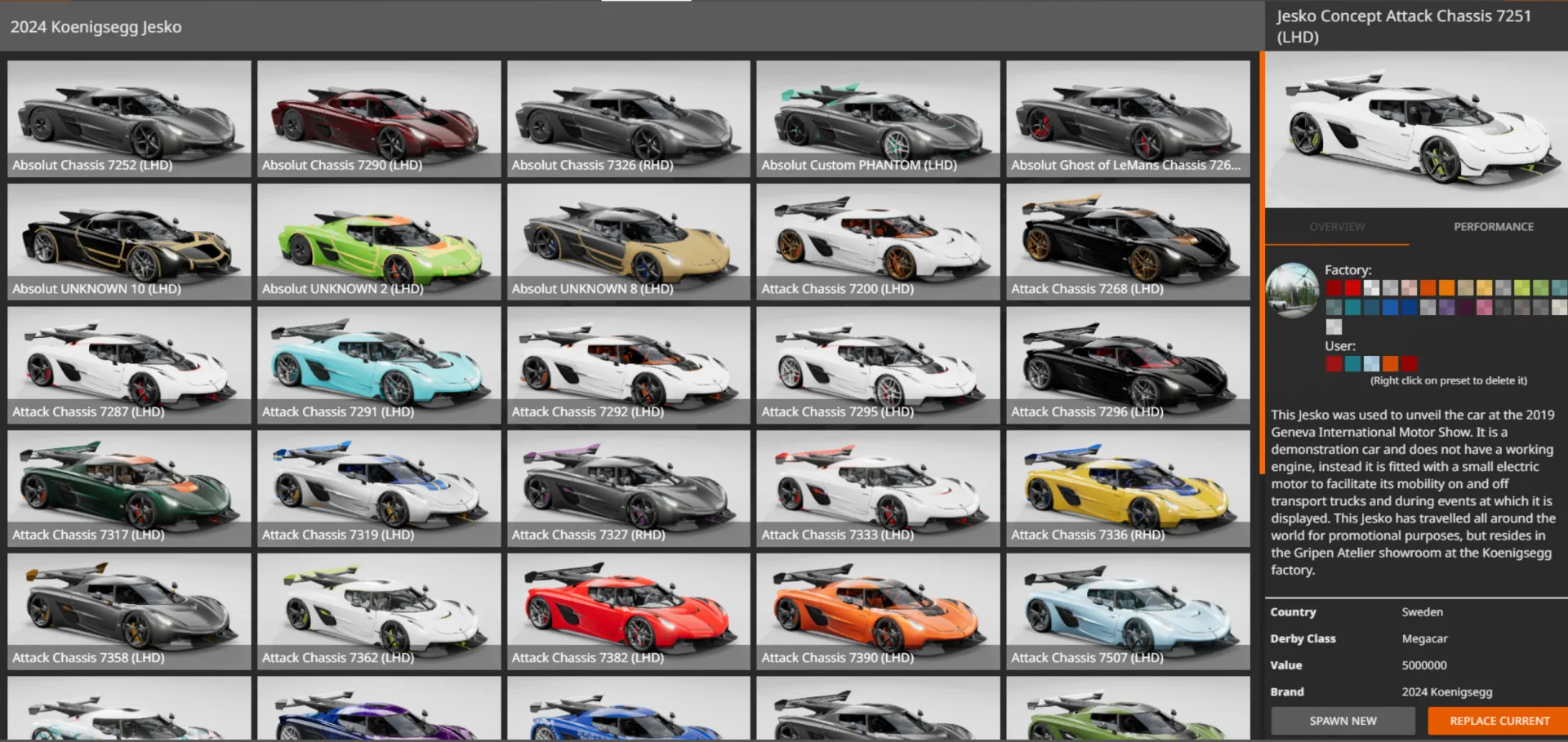Choose Absolut Chassis 7326 (RHD) configuration
The height and width of the screenshot is (742, 1568).
tap(629, 118)
